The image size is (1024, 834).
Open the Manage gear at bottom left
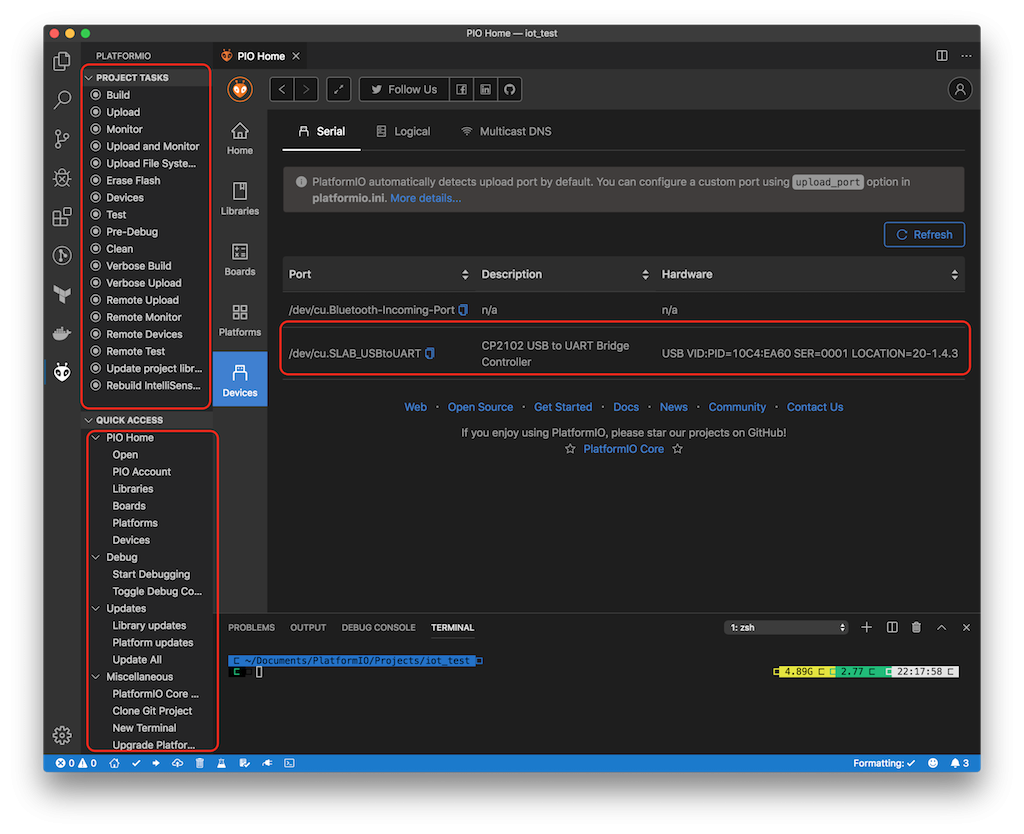coord(62,735)
